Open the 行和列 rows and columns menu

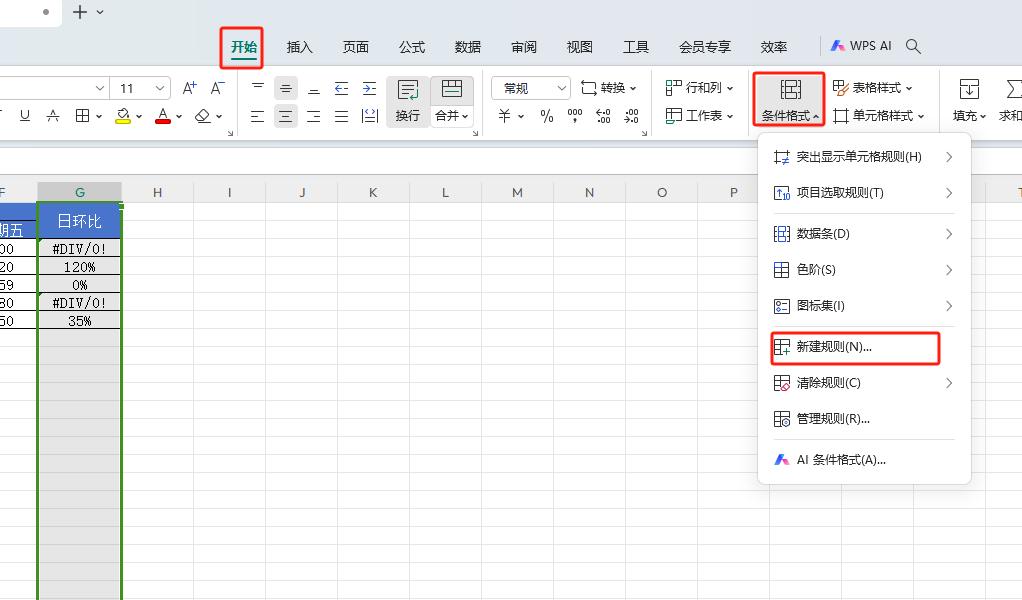coord(699,87)
